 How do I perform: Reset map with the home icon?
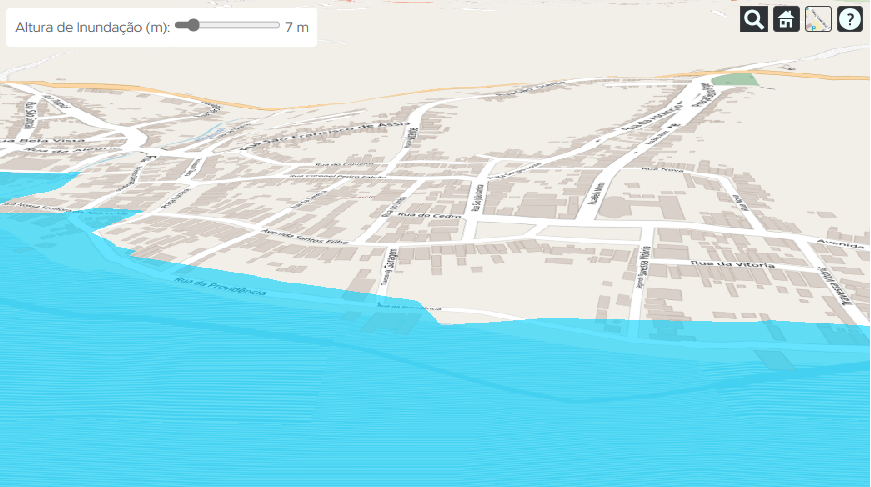coord(786,19)
